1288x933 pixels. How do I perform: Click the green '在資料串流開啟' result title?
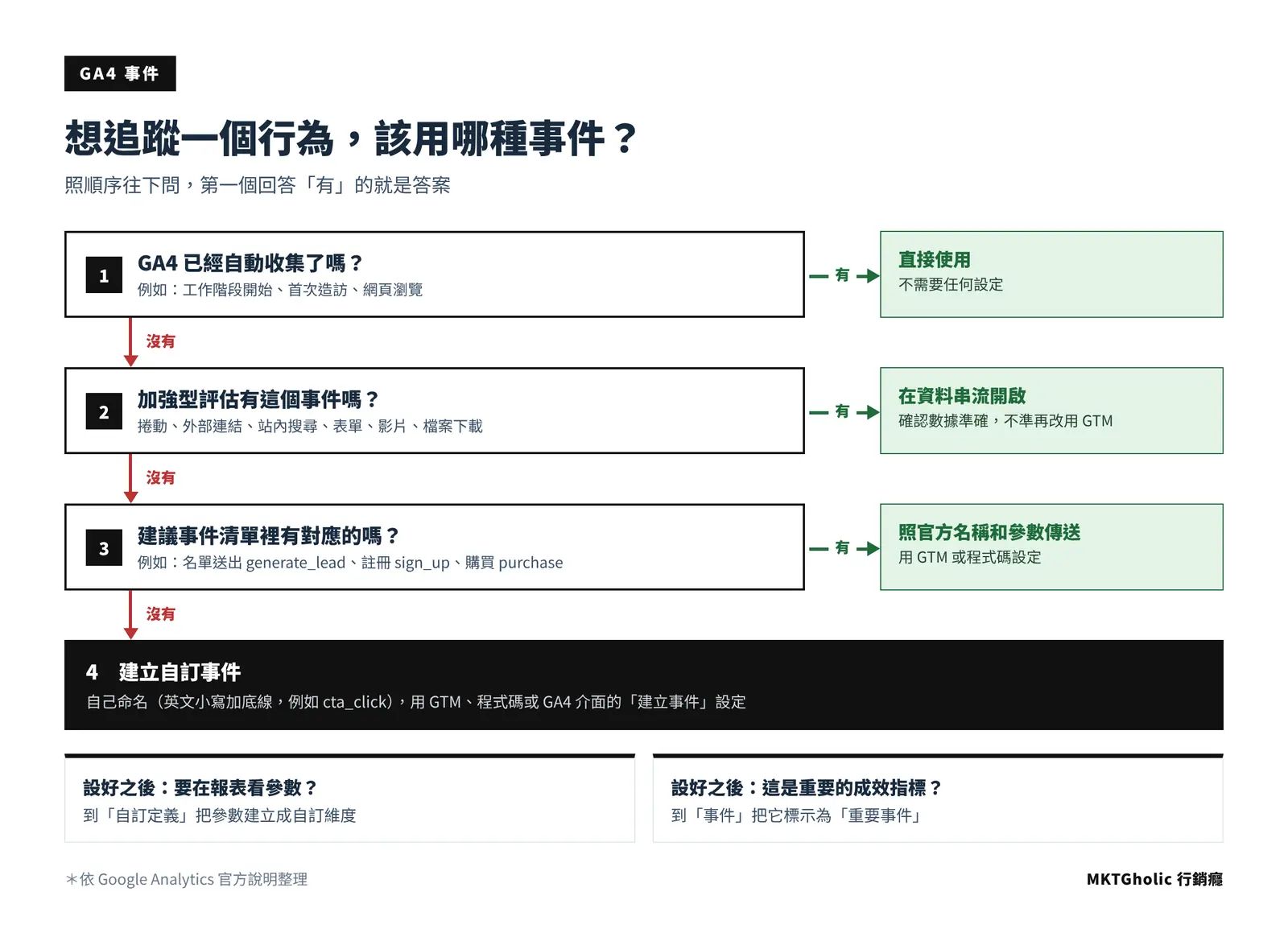[962, 396]
